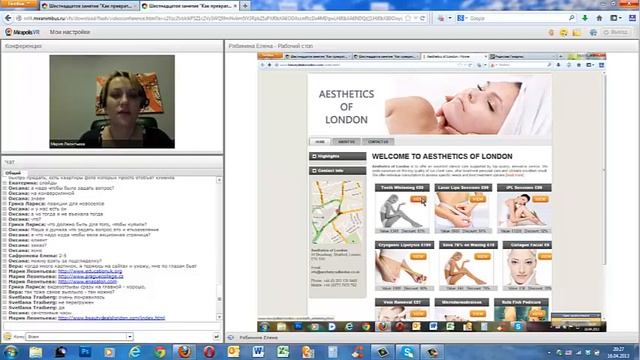Click the Firefox home icon
Image resolution: width=640 pixels, height=360 pixels.
point(599,18)
